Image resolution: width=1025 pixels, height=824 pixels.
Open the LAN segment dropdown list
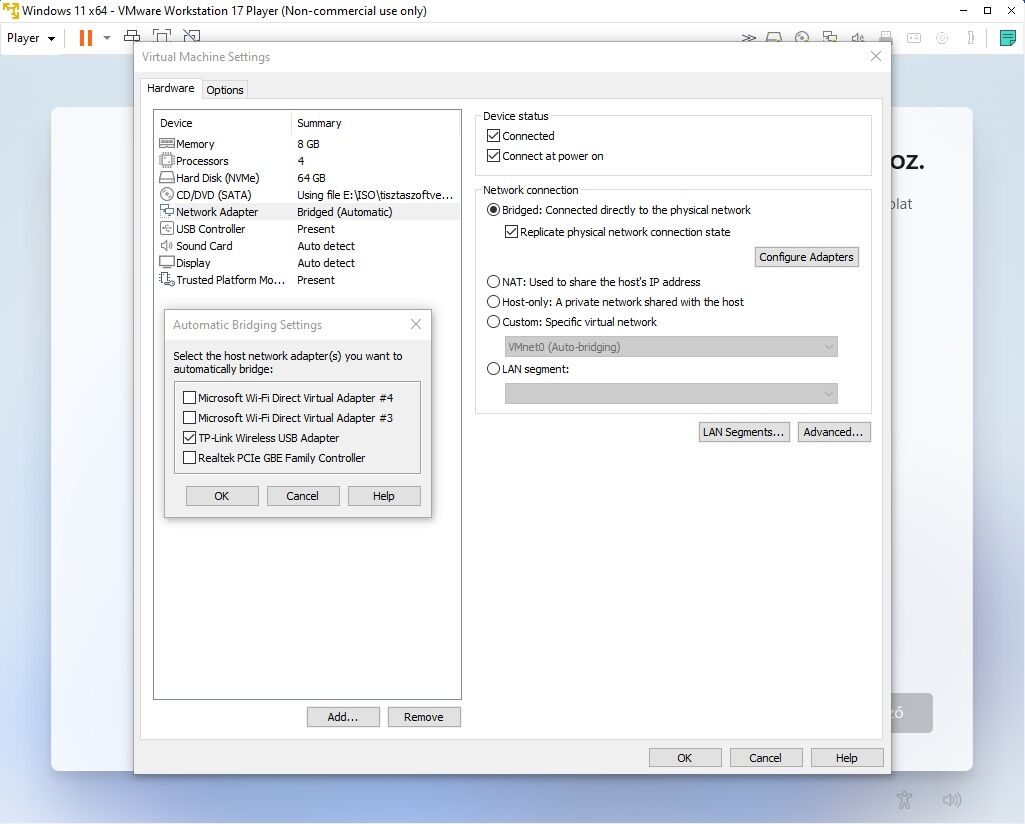click(x=671, y=394)
